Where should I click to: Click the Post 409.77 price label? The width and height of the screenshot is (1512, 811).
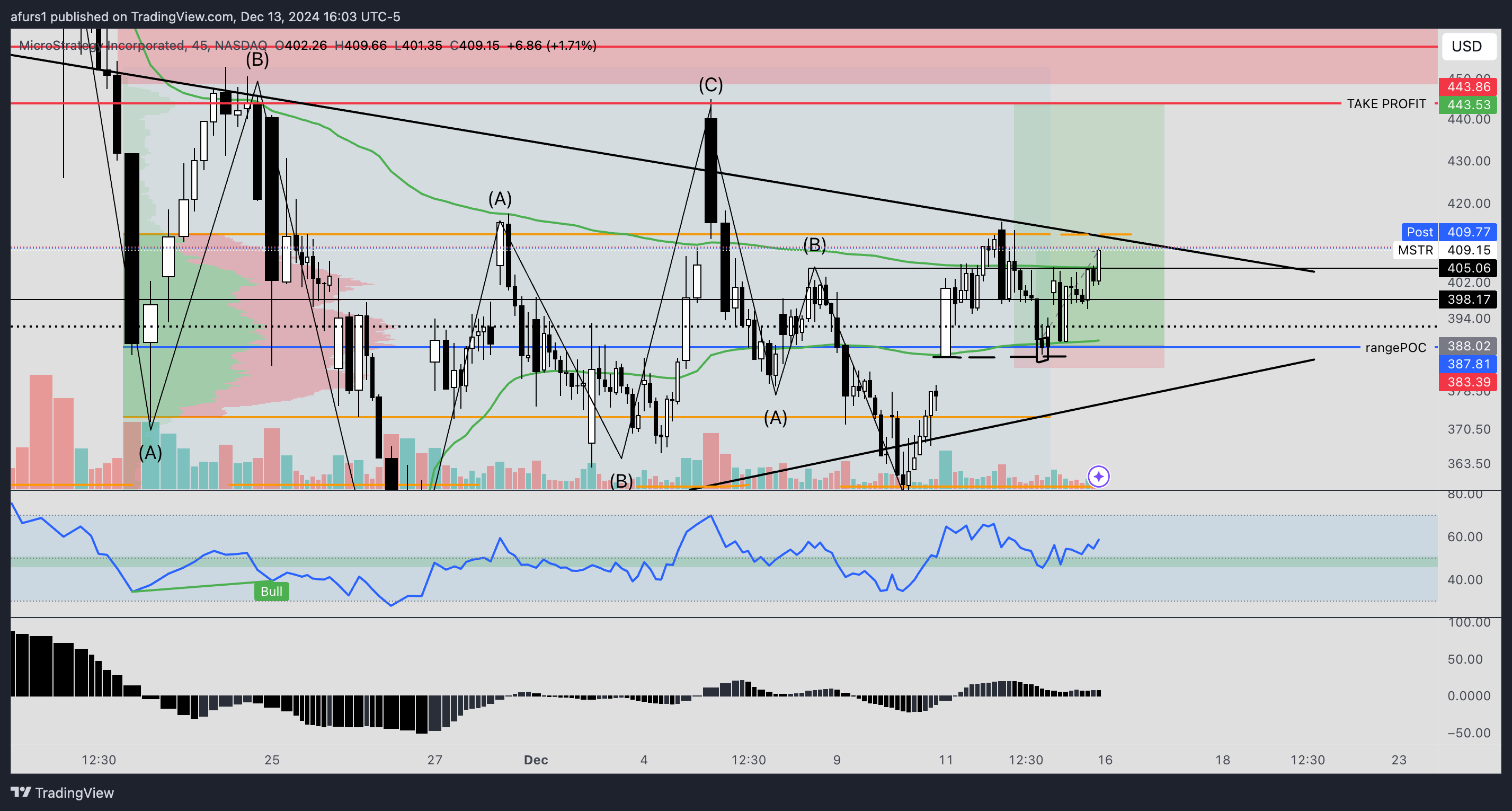pos(1449,232)
